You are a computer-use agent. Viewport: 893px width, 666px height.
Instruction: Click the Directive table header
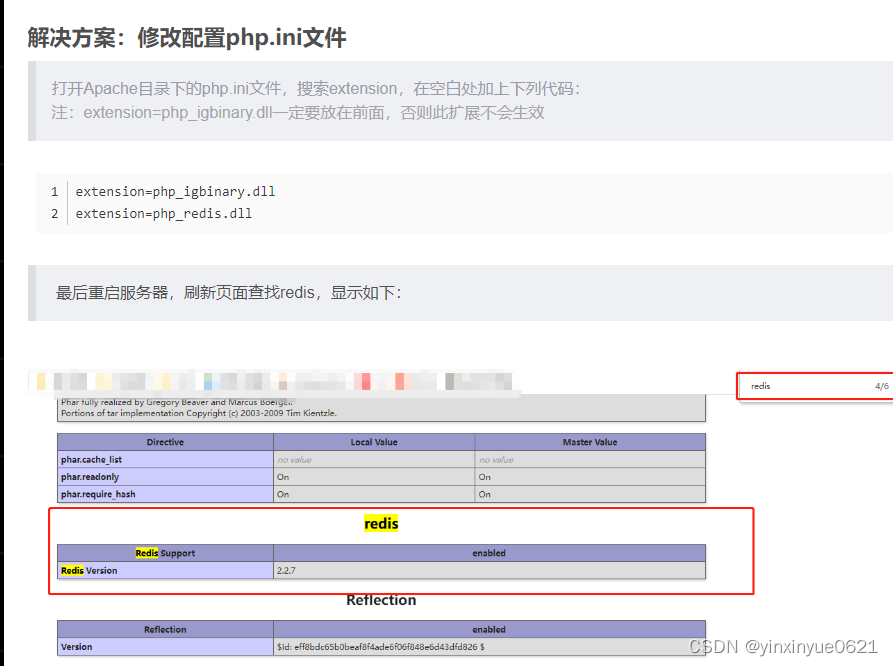click(165, 442)
